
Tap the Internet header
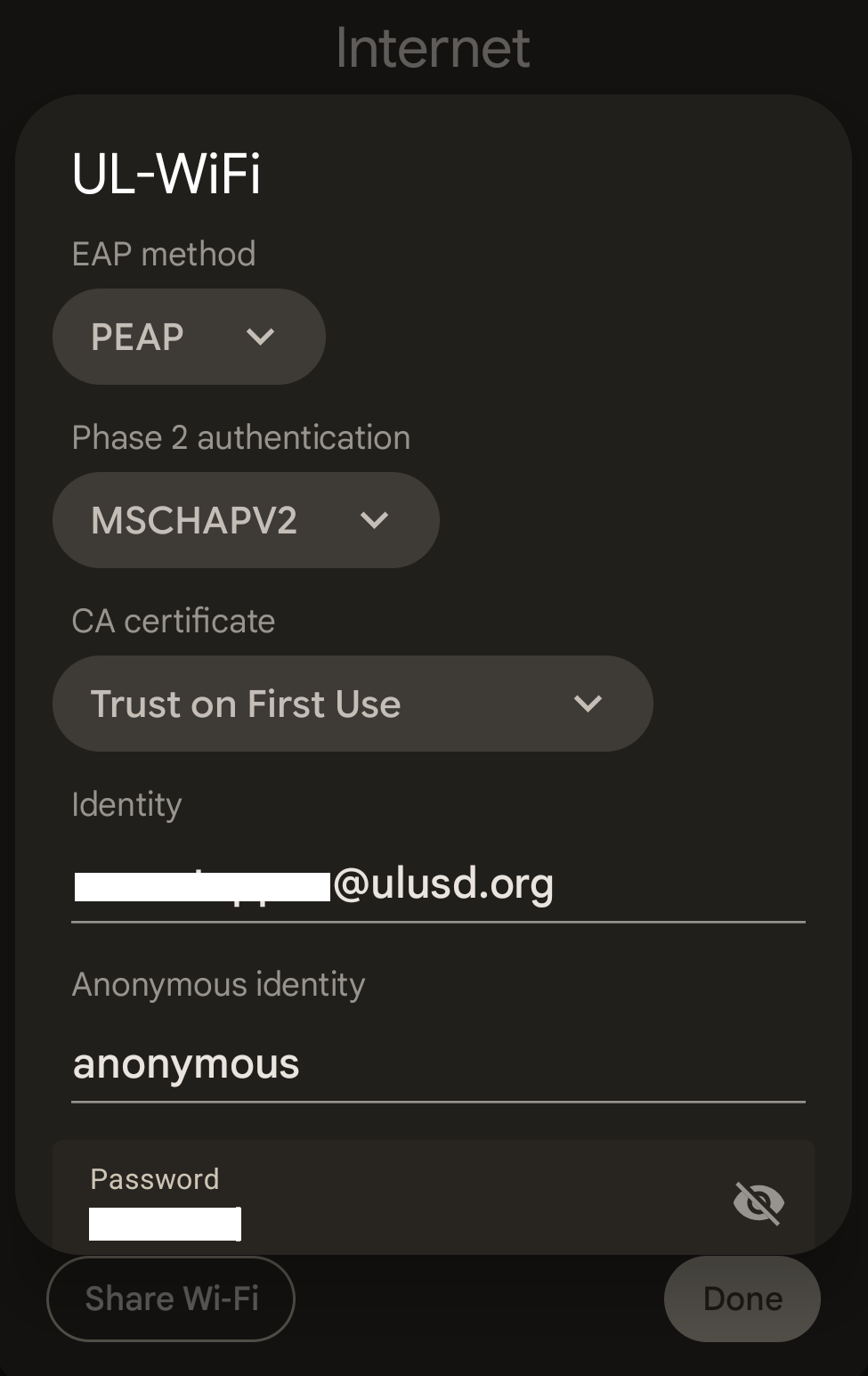tap(434, 48)
